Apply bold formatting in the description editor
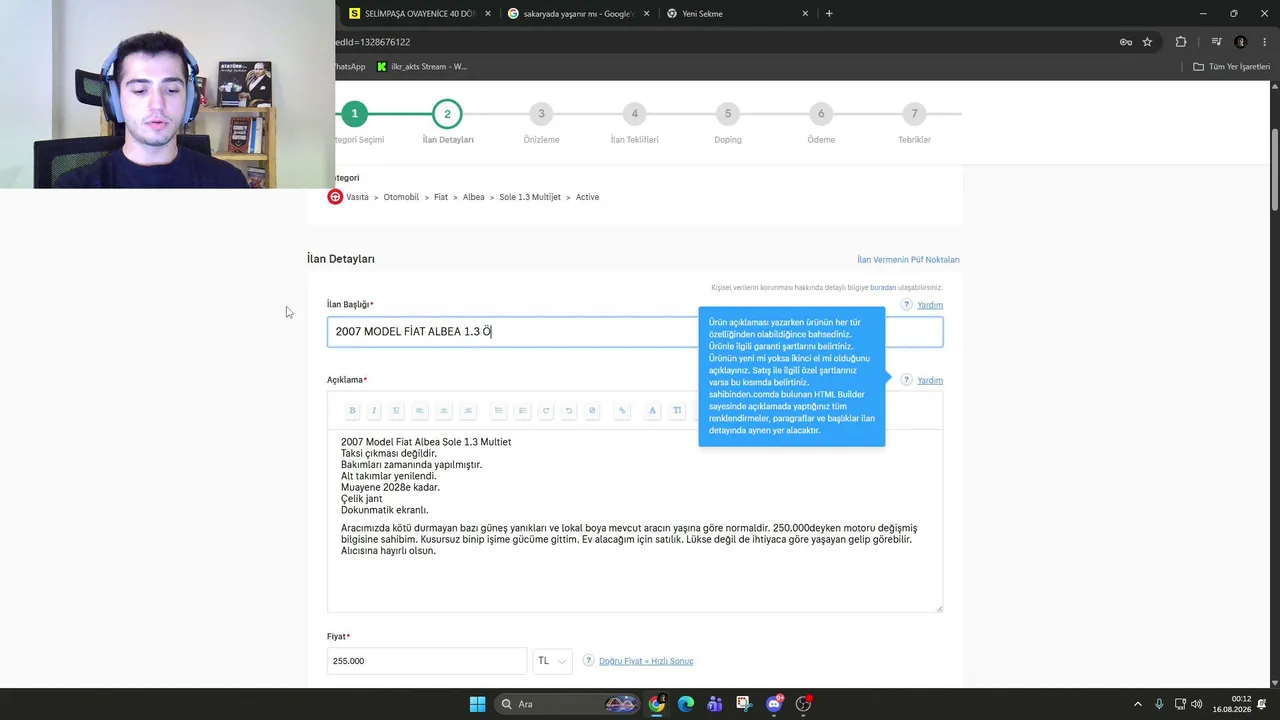 [x=352, y=410]
